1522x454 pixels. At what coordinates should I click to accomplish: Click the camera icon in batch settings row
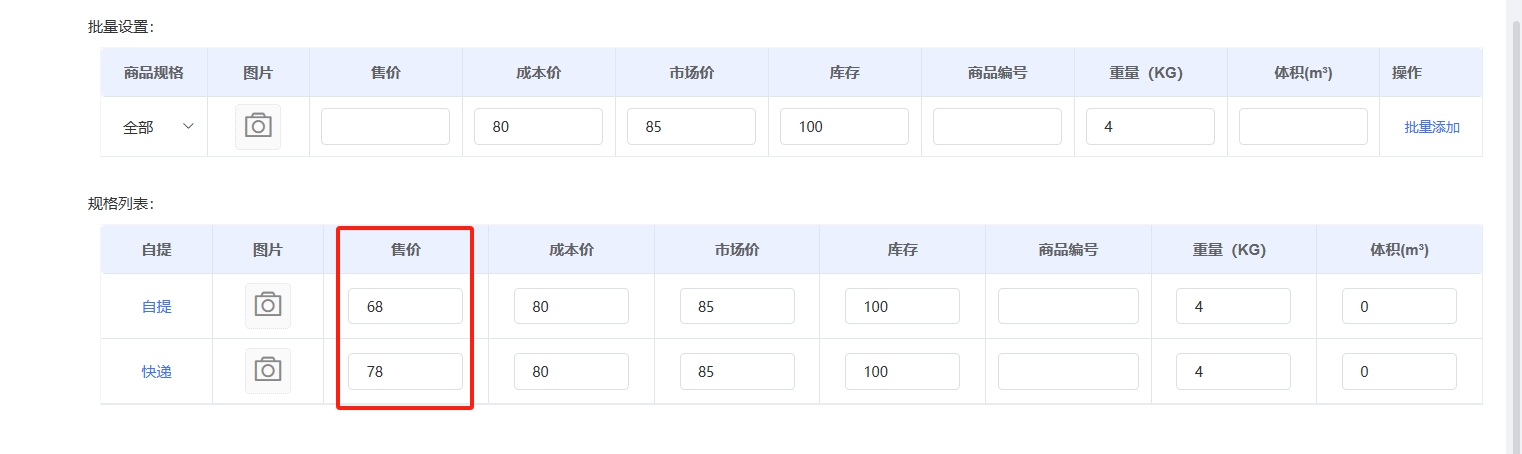[x=258, y=127]
